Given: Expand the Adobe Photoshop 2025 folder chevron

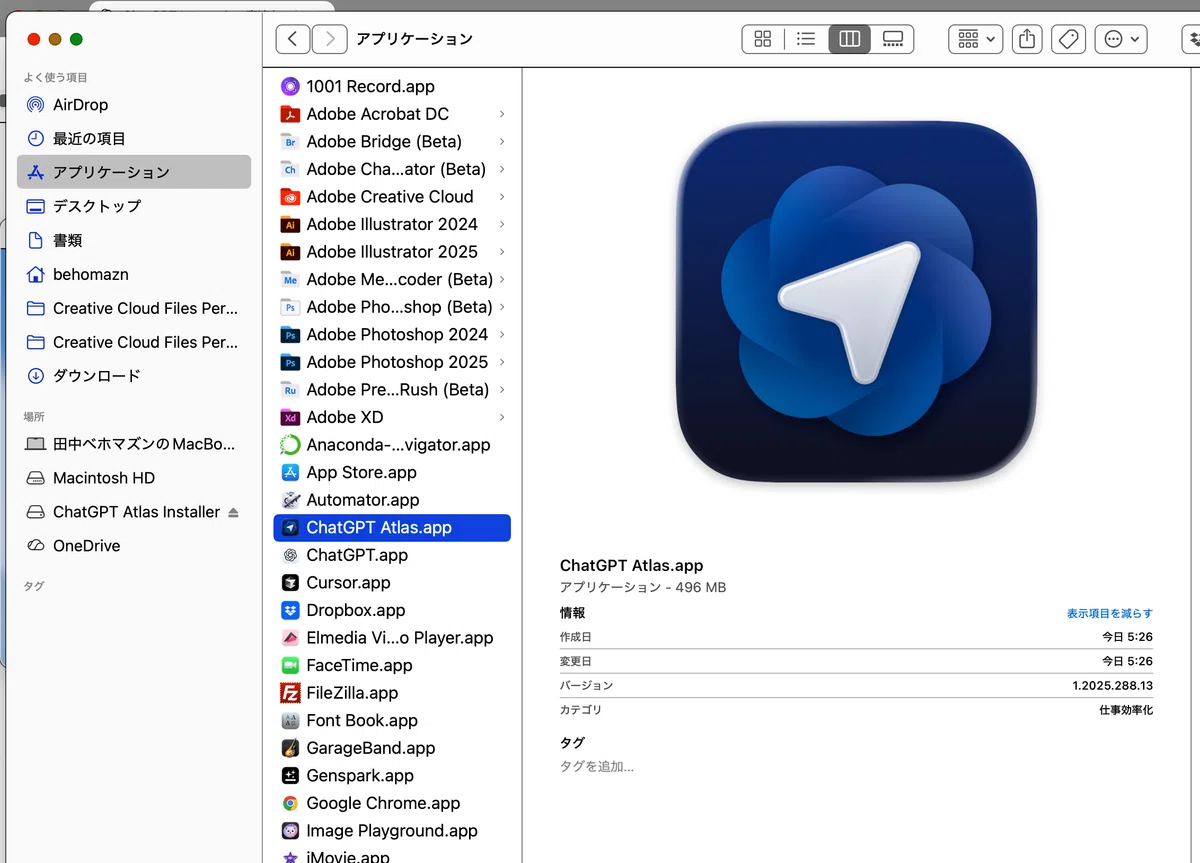Looking at the screenshot, I should tap(501, 362).
